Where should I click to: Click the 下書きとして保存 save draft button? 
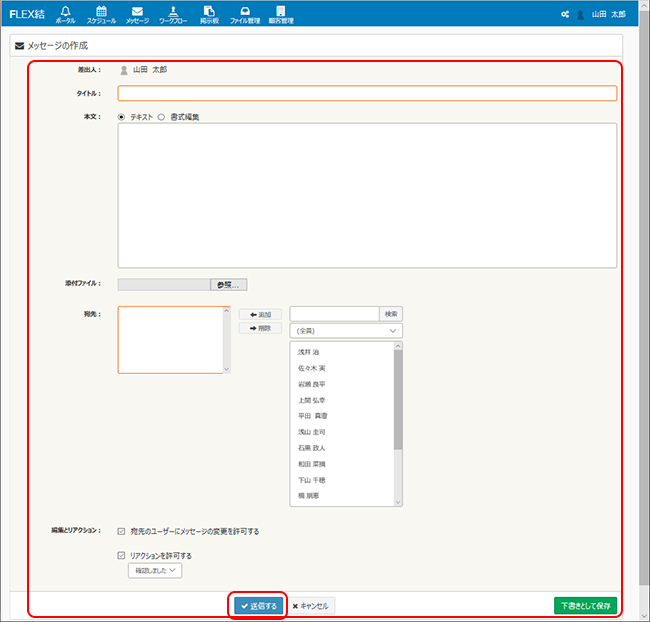585,606
